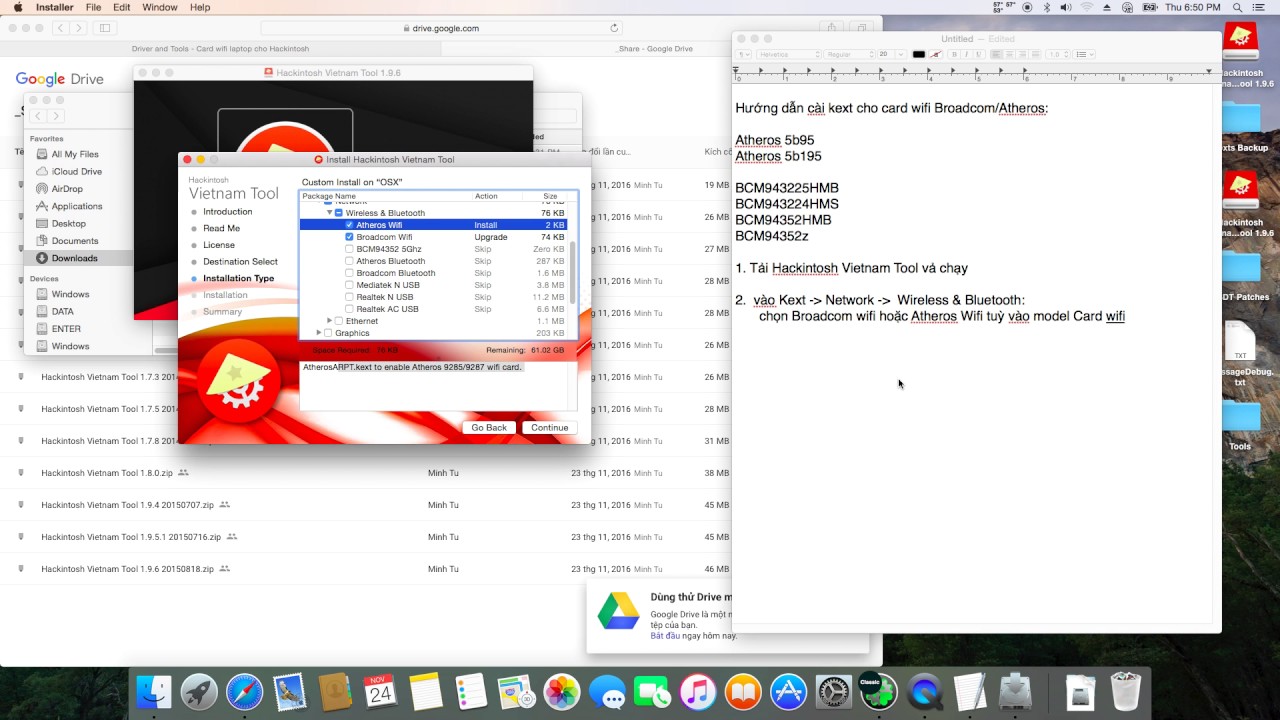Open the Edit menu

pyautogui.click(x=122, y=7)
